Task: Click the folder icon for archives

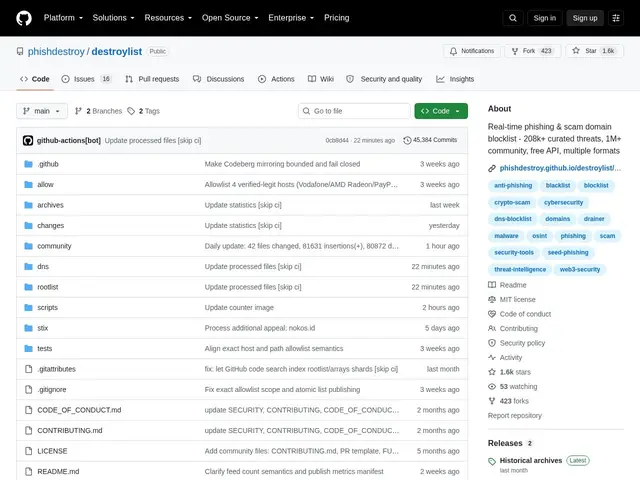Action: (x=28, y=205)
